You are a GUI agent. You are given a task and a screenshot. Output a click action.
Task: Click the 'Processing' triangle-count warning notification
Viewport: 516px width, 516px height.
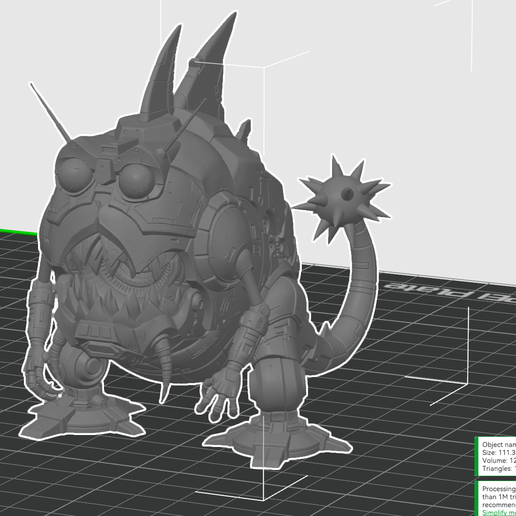[x=495, y=499]
